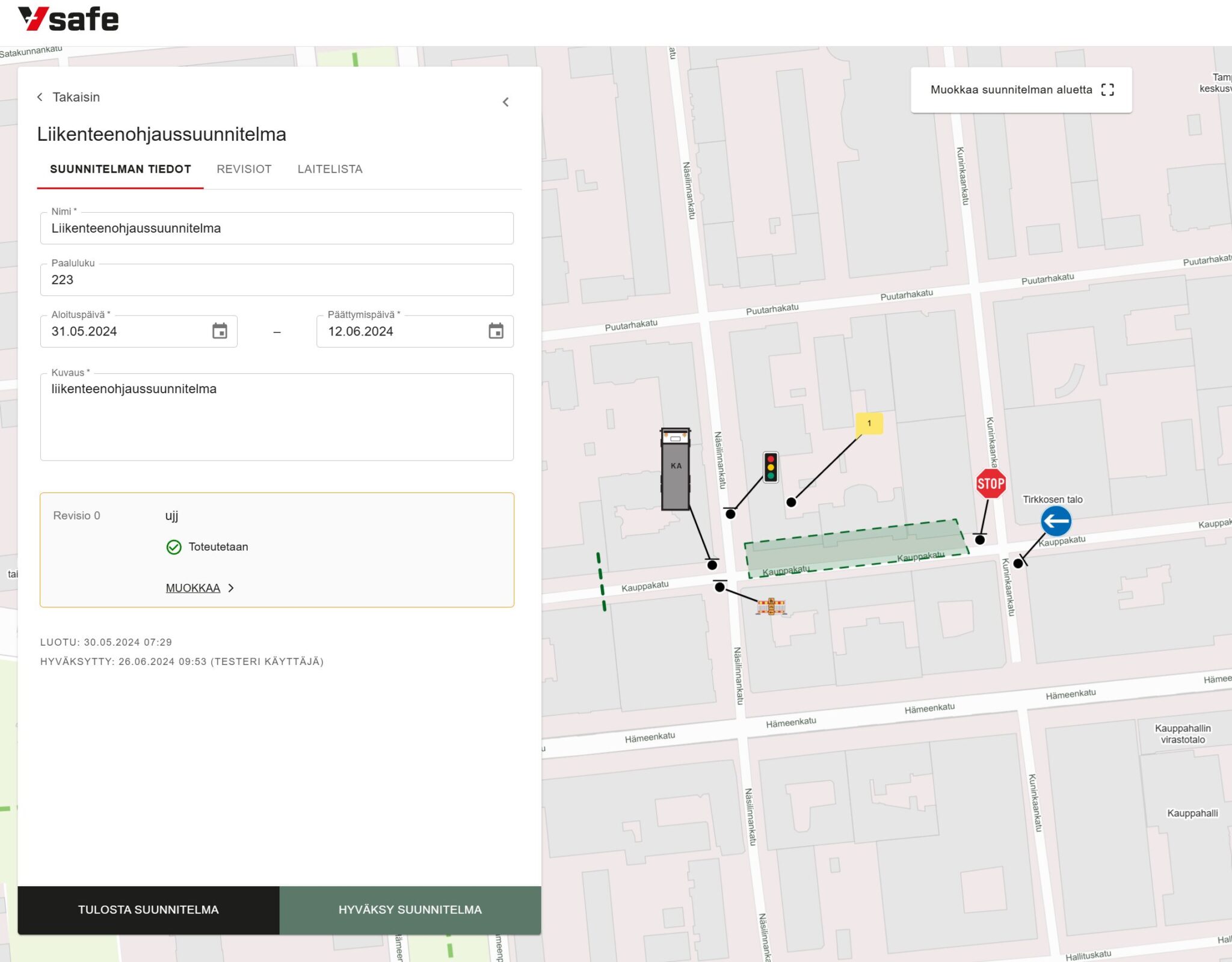Click the 'ujj' revision description text
This screenshot has height=962, width=1232.
[172, 516]
